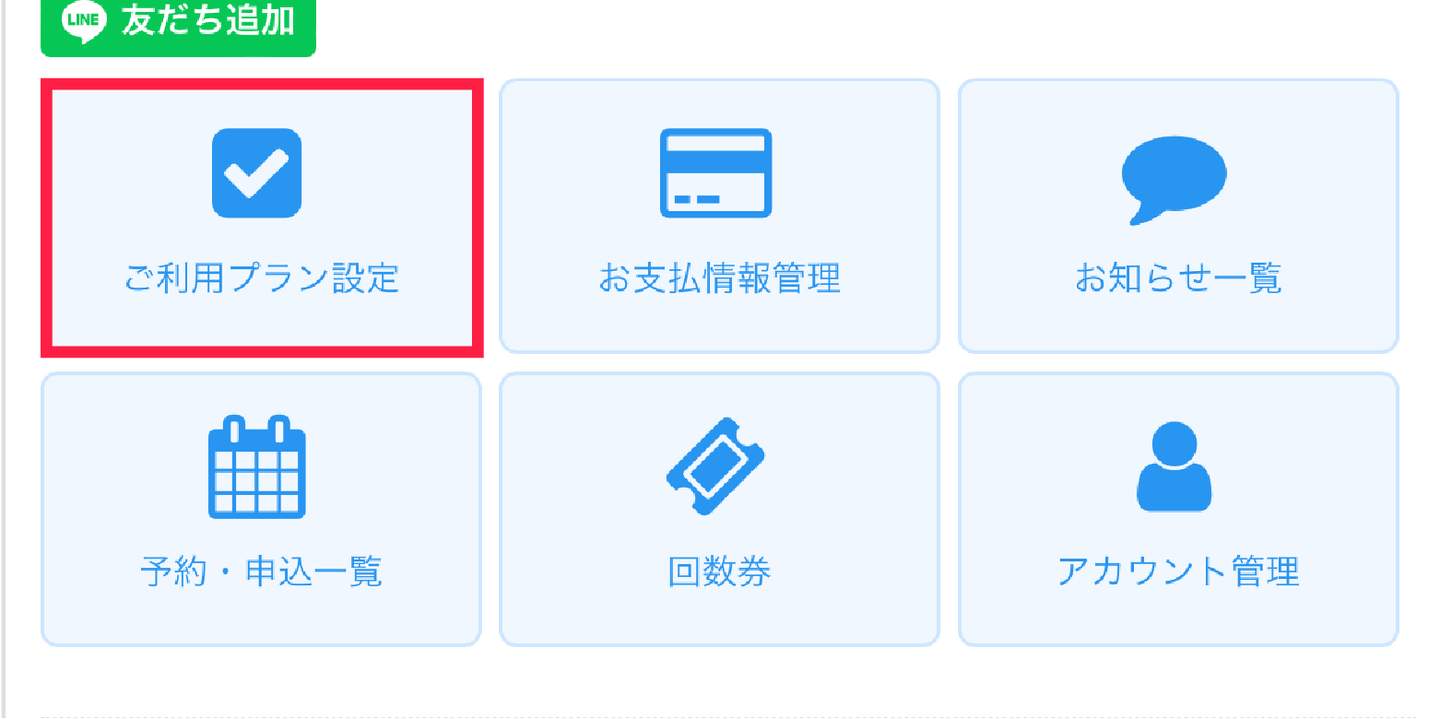Select the payment information management tile

pyautogui.click(x=720, y=216)
